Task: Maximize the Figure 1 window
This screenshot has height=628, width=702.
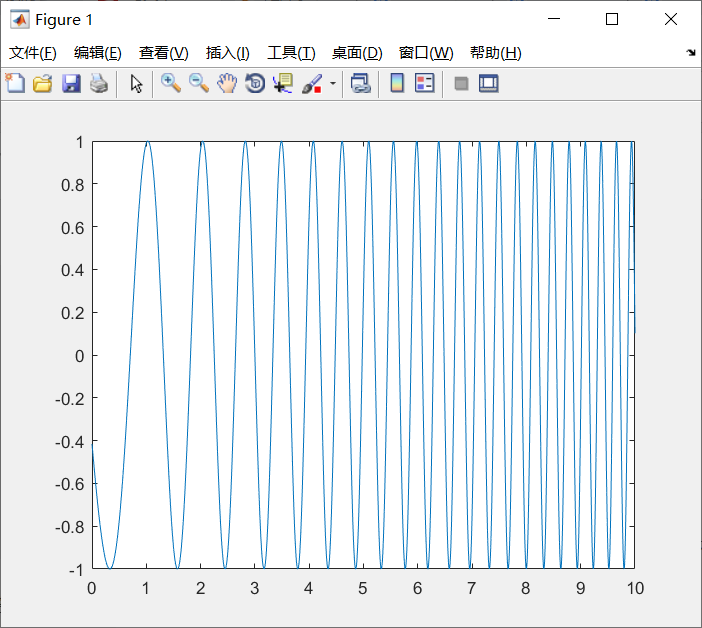Action: tap(612, 19)
